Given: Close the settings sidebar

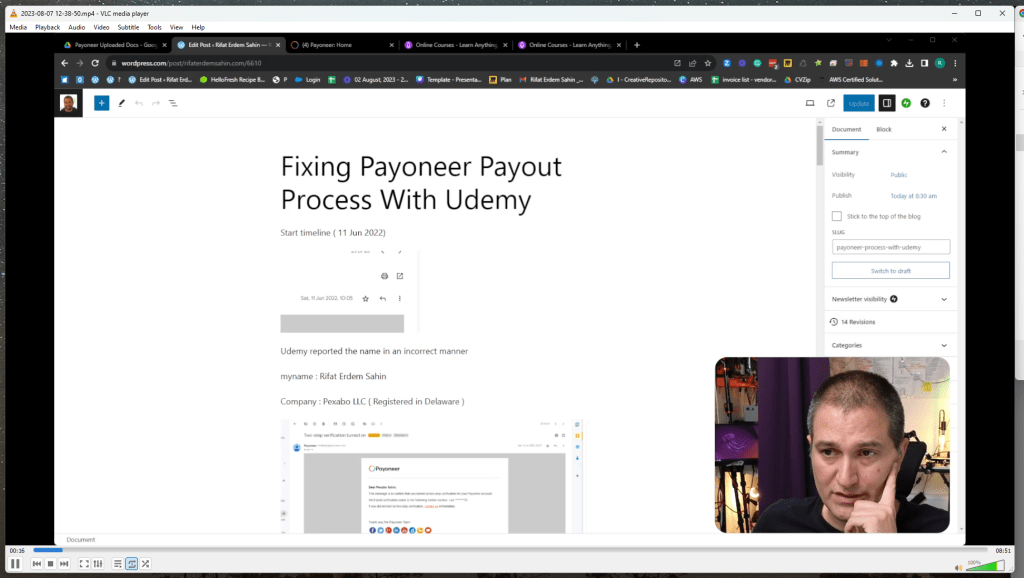Looking at the screenshot, I should (x=944, y=129).
